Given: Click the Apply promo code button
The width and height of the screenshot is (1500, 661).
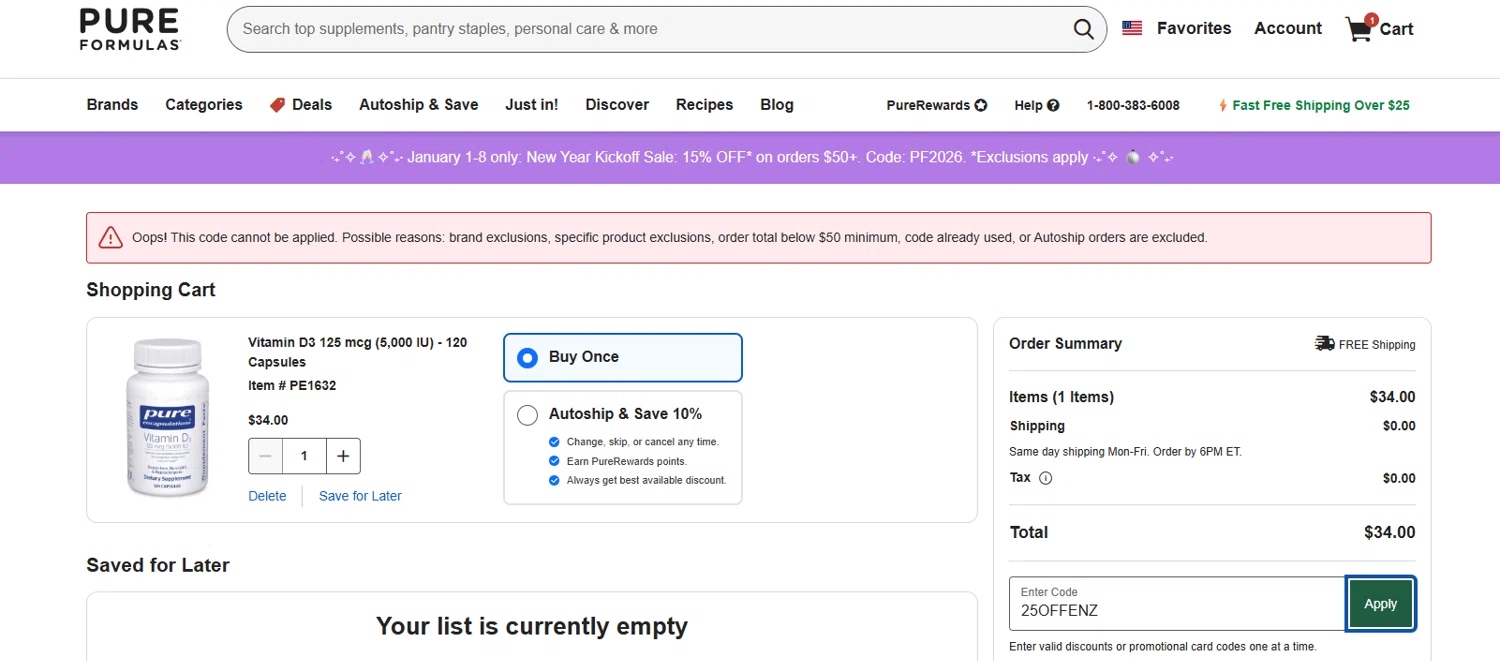Looking at the screenshot, I should [x=1380, y=604].
